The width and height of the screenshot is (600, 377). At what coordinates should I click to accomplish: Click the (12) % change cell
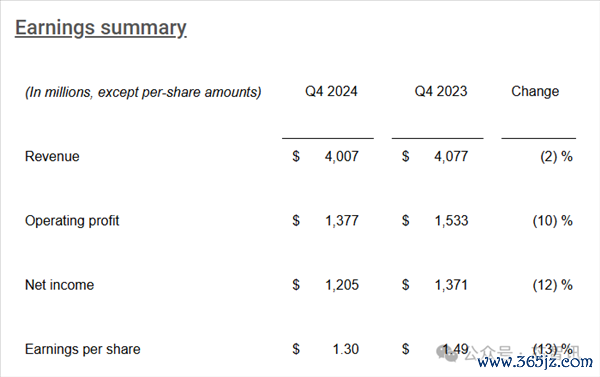click(x=553, y=285)
